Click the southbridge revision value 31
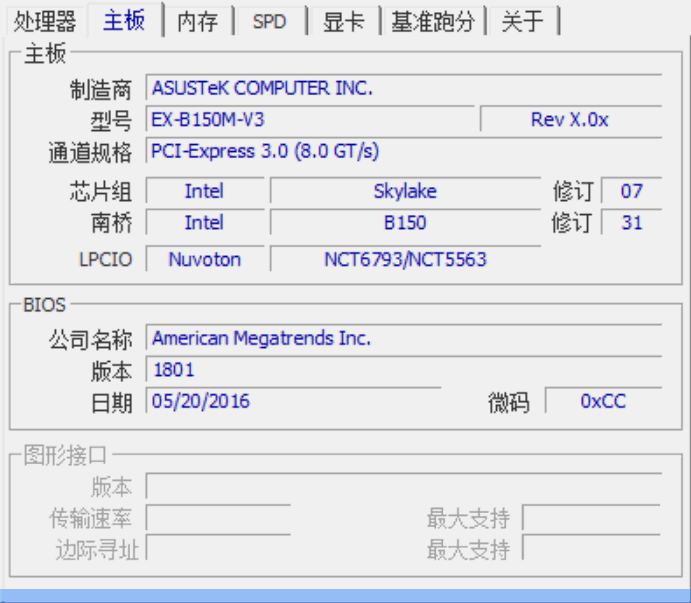 (632, 222)
